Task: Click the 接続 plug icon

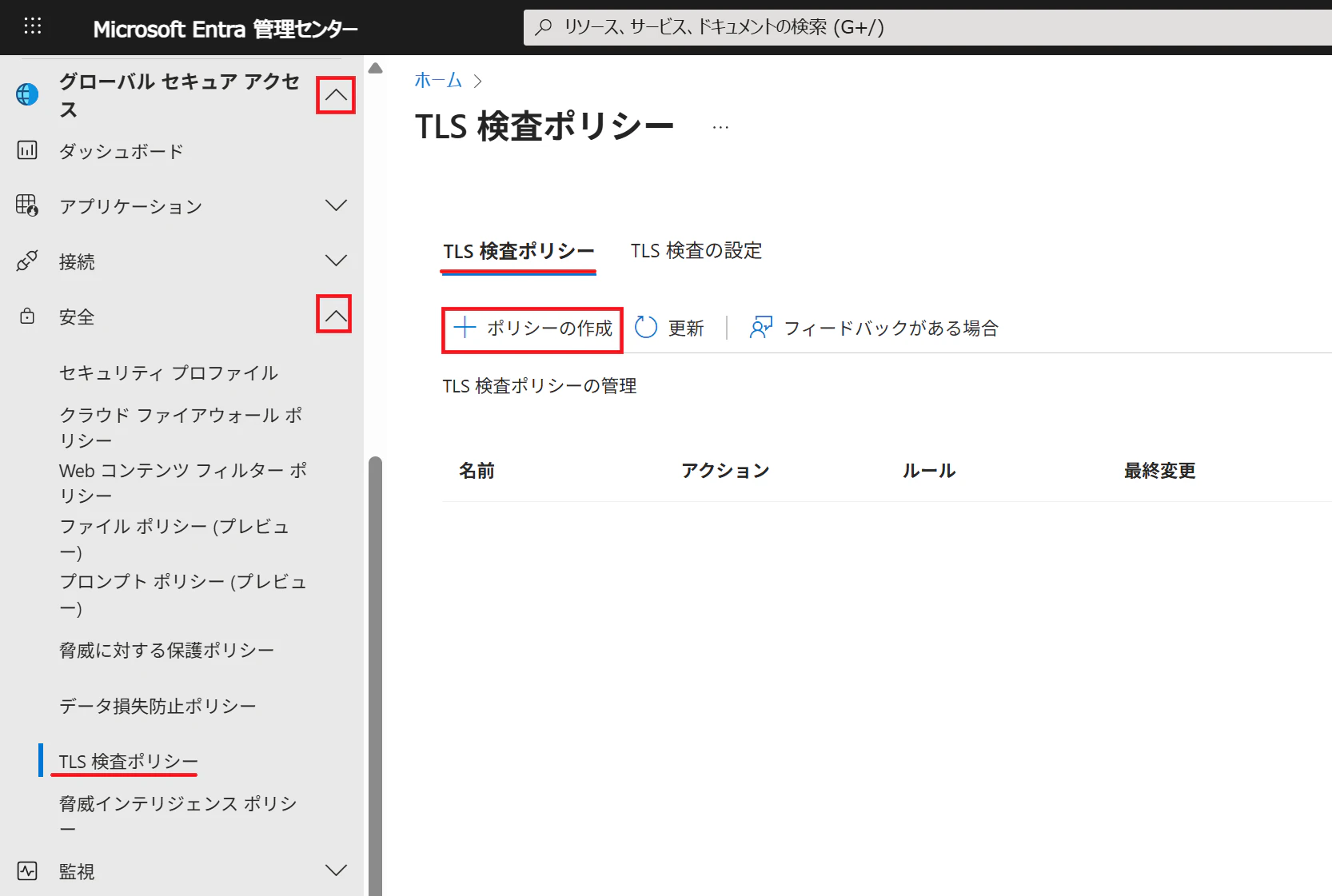Action: click(x=27, y=261)
